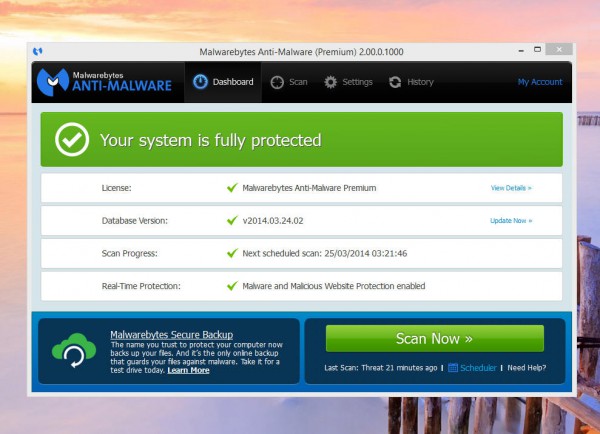Click the Need Help? link

click(527, 368)
